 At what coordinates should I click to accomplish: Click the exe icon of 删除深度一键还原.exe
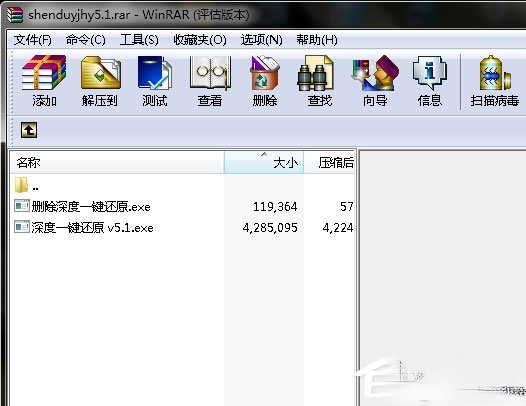pos(22,206)
